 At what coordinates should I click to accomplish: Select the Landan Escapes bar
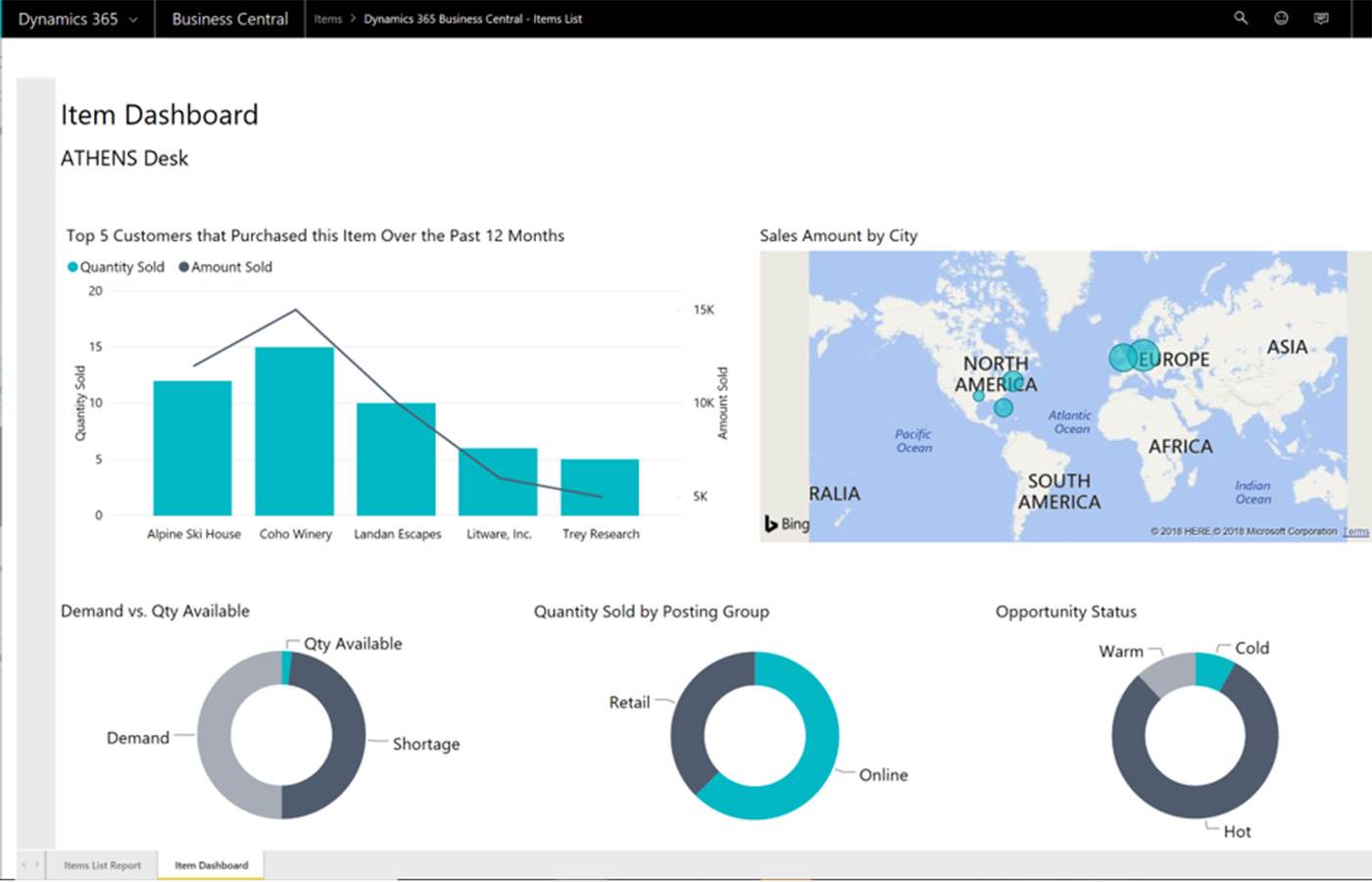396,459
